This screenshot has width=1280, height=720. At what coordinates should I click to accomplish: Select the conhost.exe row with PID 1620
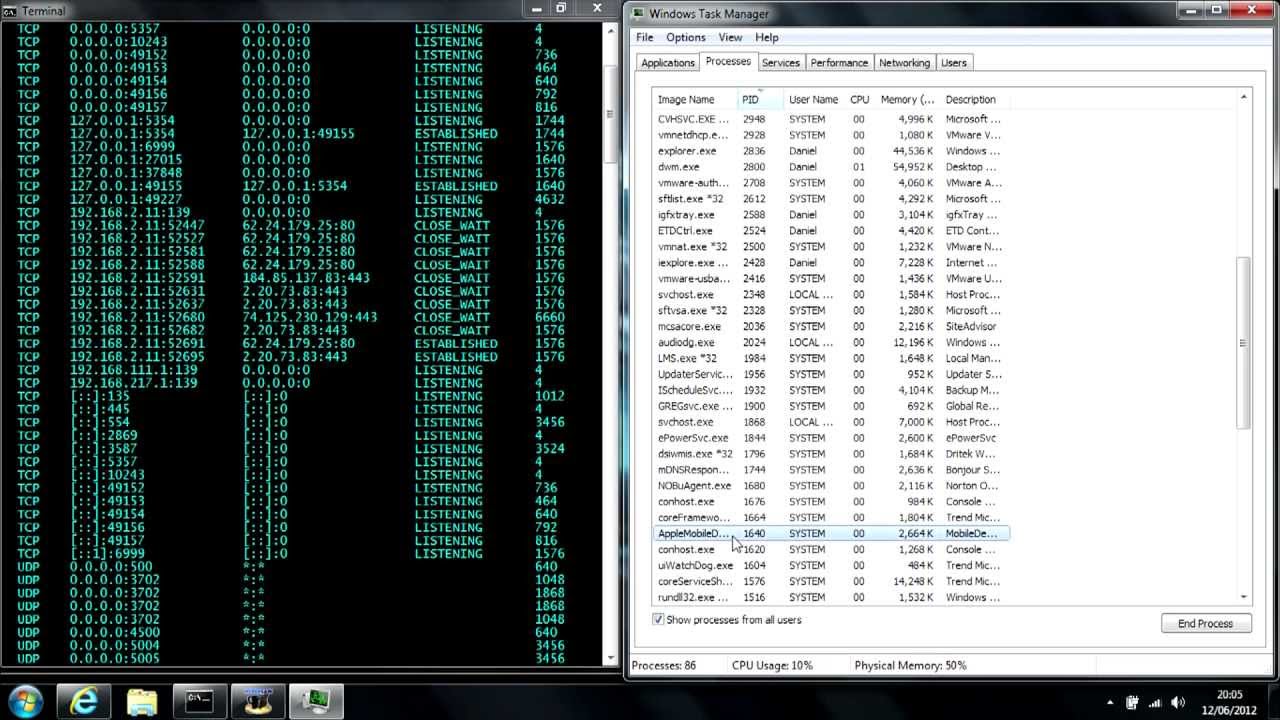pyautogui.click(x=831, y=549)
